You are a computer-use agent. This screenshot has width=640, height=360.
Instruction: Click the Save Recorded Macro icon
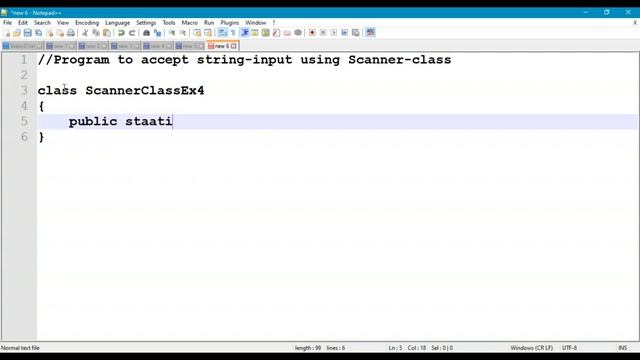[356, 33]
